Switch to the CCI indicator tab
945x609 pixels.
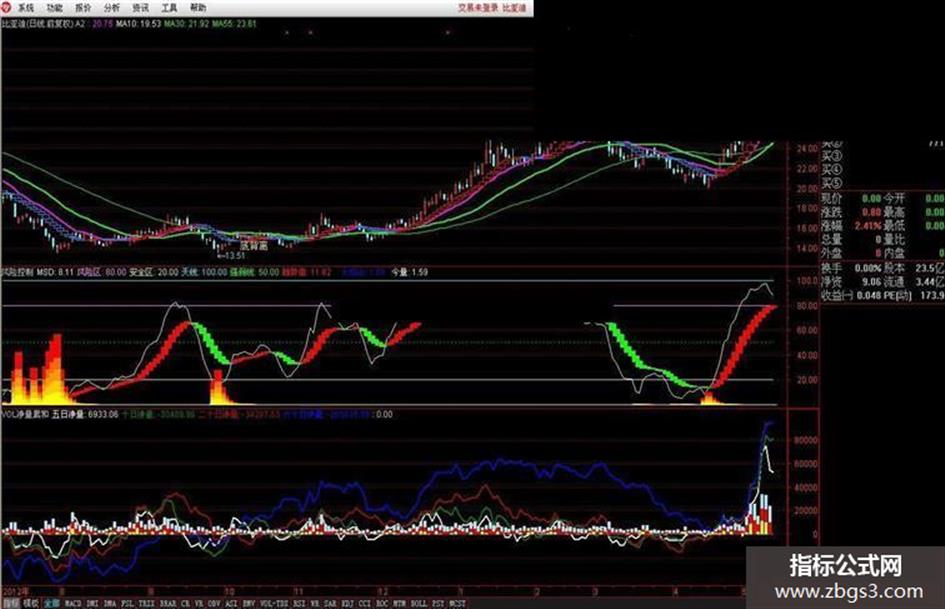(x=365, y=603)
